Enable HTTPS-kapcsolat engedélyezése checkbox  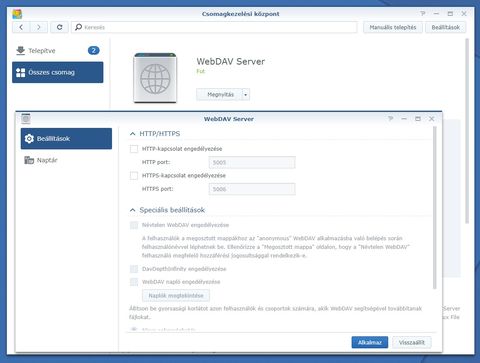[134, 176]
